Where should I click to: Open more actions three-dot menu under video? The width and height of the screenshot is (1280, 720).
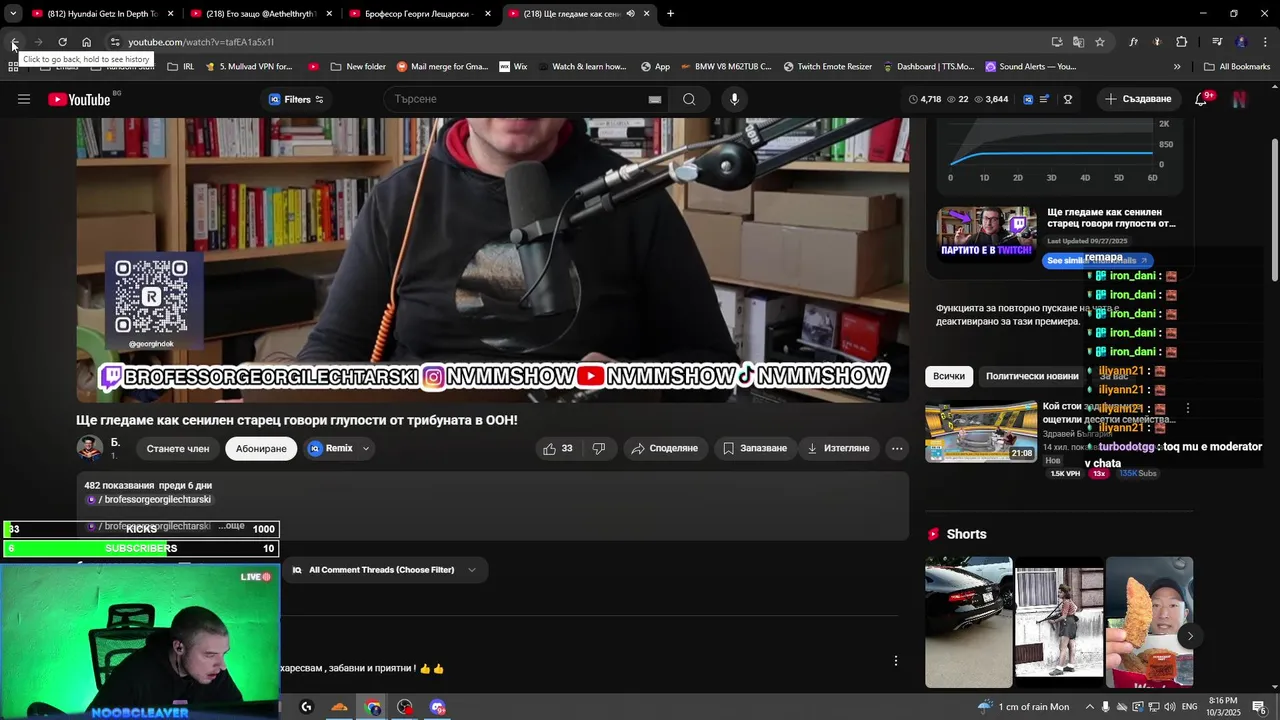pyautogui.click(x=897, y=448)
